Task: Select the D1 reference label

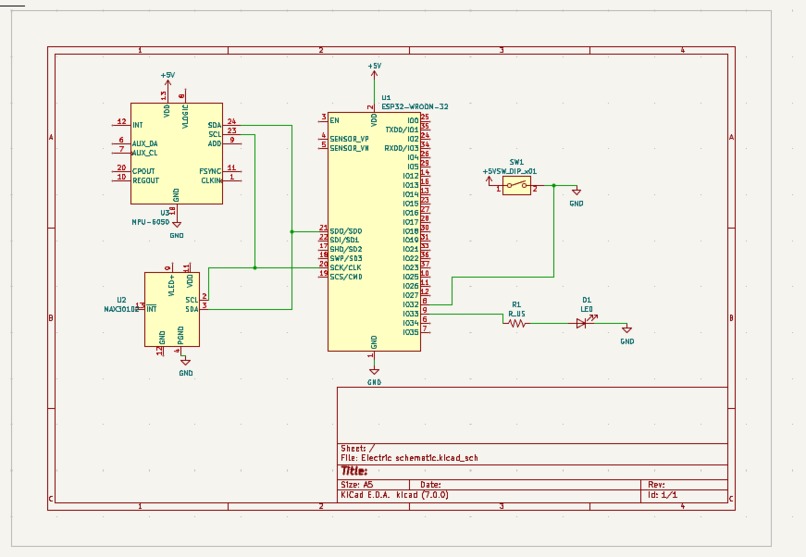Action: point(587,300)
